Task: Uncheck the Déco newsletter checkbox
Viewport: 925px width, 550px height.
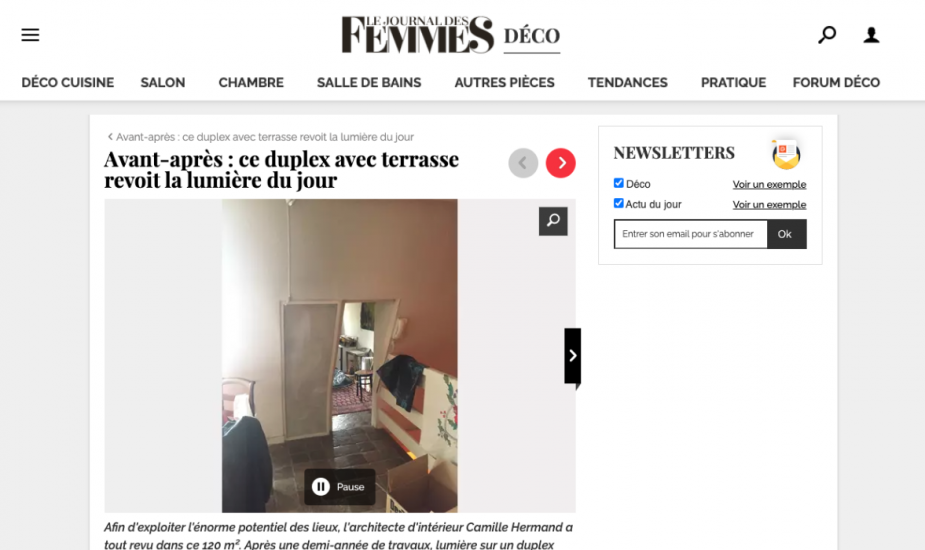Action: click(618, 183)
